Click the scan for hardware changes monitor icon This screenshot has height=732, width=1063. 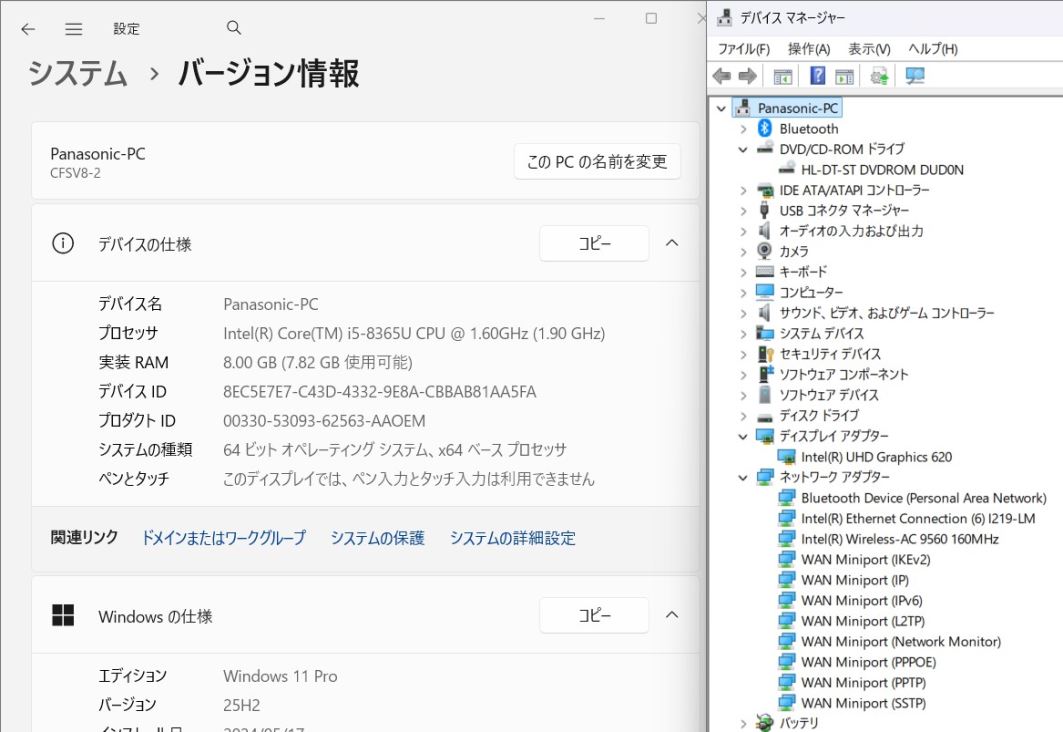[x=914, y=76]
